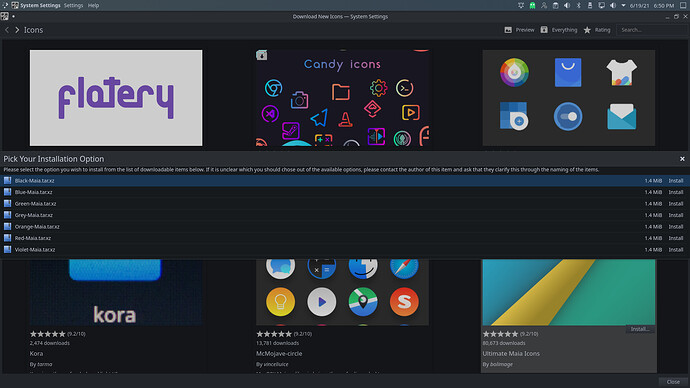Expand the system tray hidden icons arrow
Viewport: 690px width, 388px height.
click(623, 5)
